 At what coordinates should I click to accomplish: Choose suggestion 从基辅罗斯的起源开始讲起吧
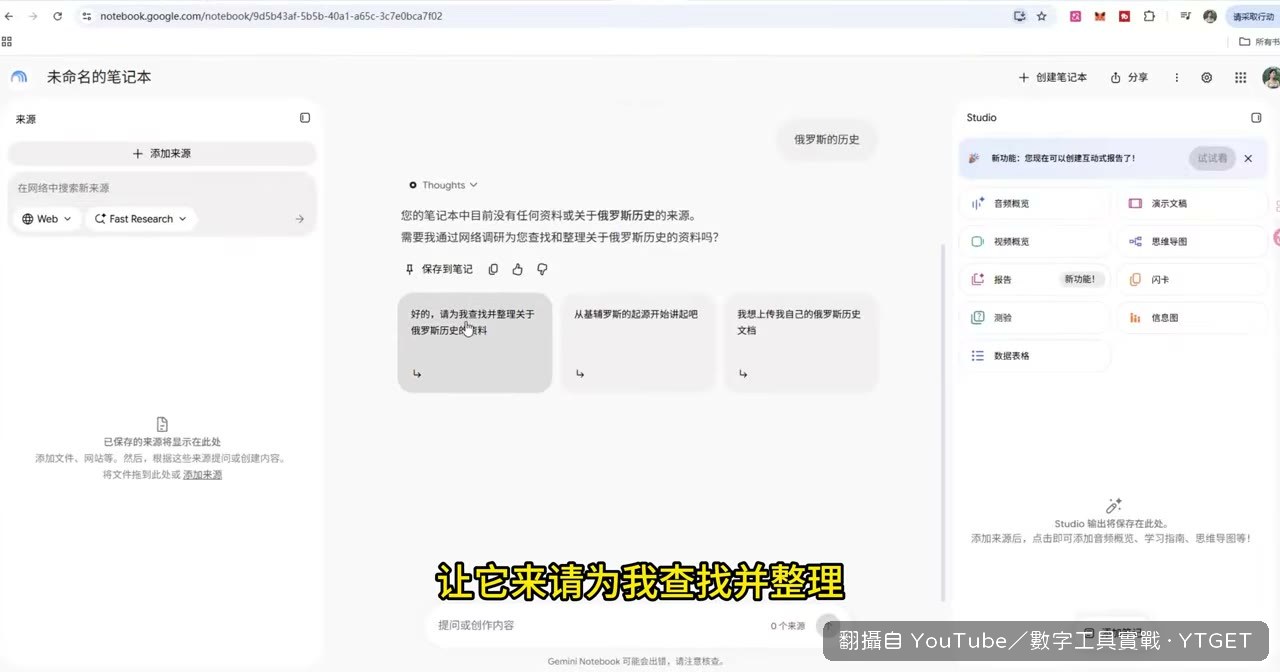click(x=638, y=342)
